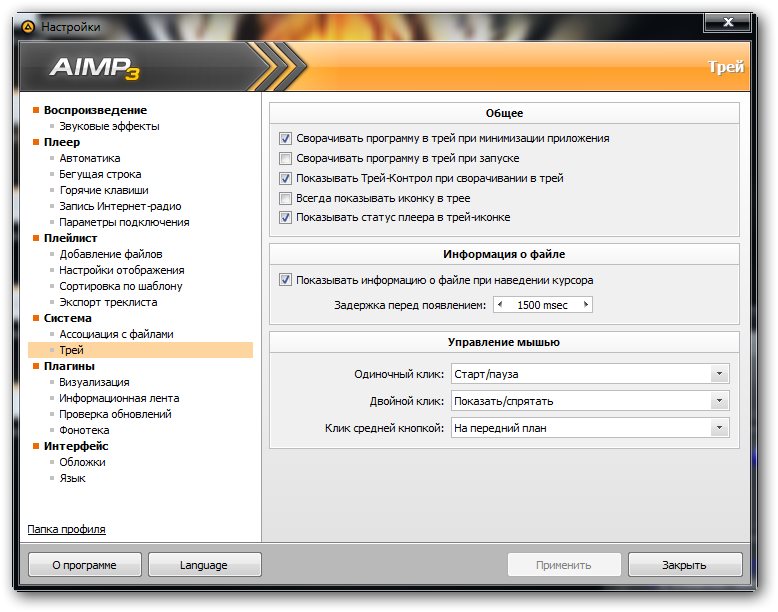Enable minimize to tray on startup checkbox
The width and height of the screenshot is (778, 612).
point(285,158)
